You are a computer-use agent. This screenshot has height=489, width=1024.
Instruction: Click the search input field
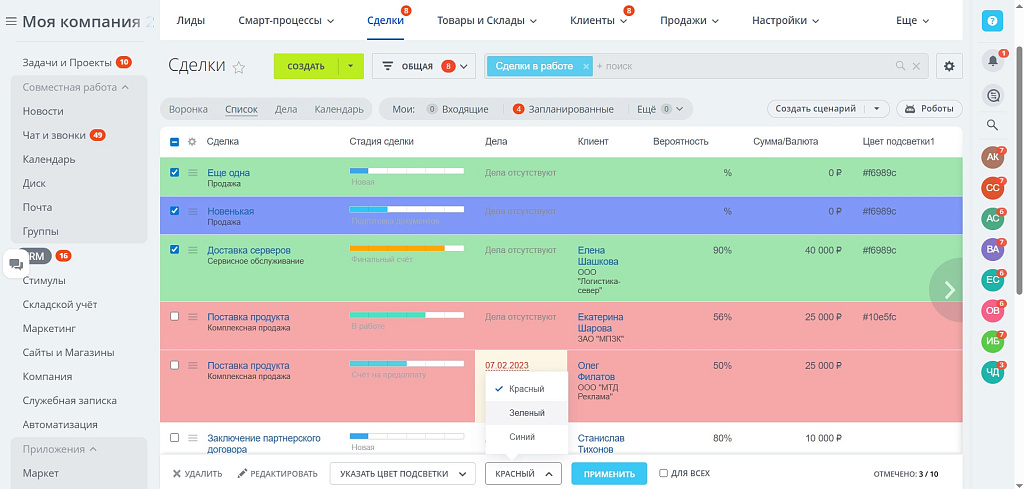pos(740,66)
